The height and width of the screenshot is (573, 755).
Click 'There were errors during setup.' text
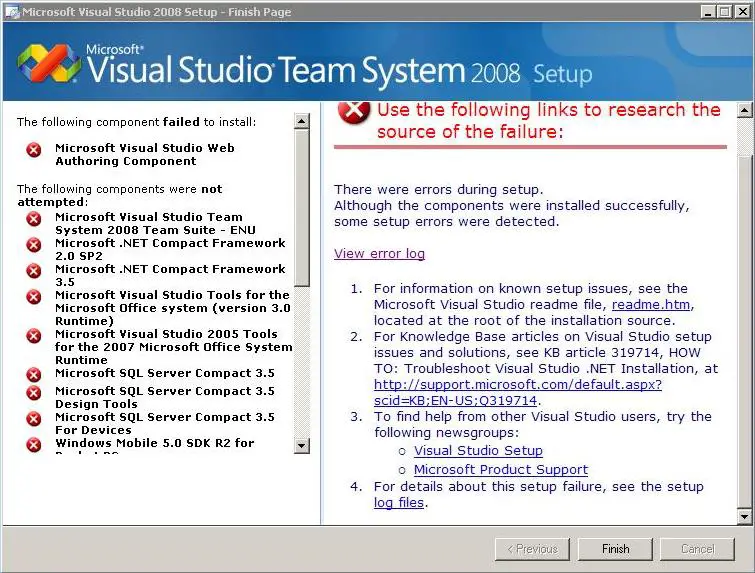pyautogui.click(x=439, y=189)
